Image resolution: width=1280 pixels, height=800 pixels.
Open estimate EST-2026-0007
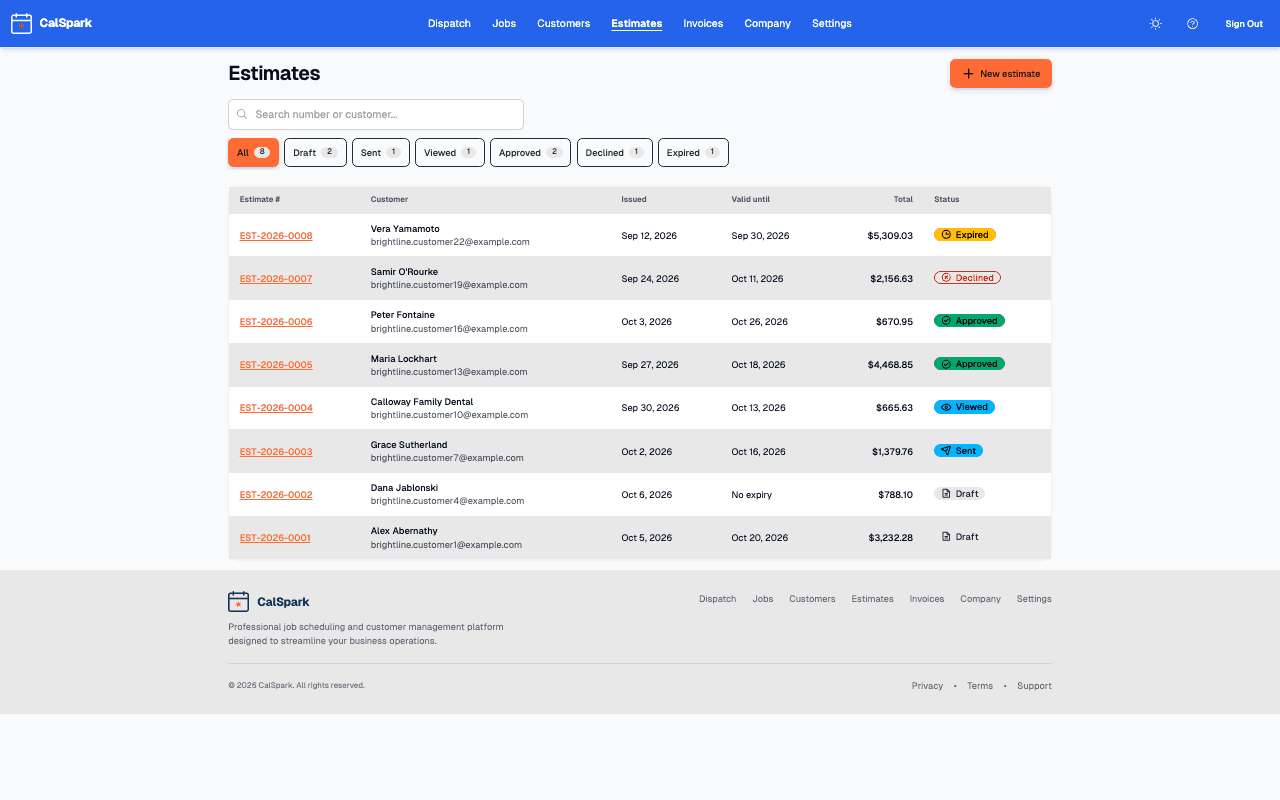tap(276, 279)
